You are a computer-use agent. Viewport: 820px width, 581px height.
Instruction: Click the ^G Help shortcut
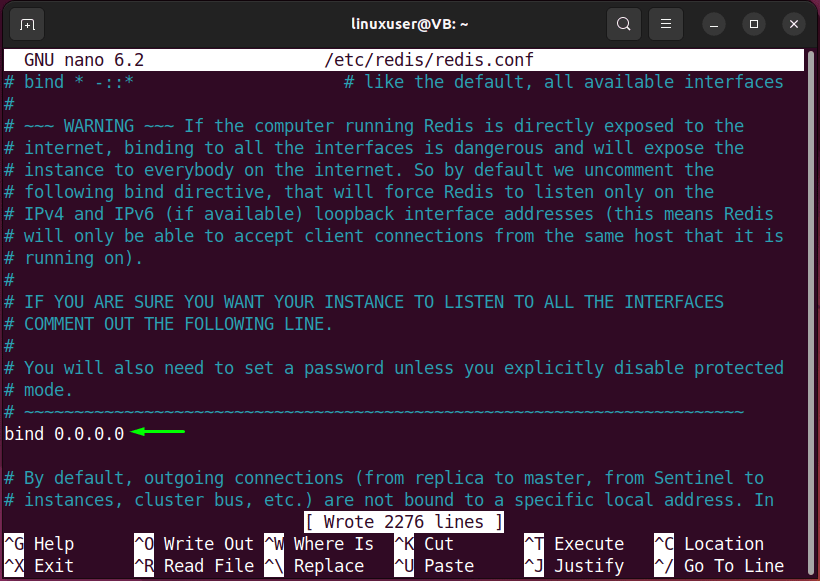click(39, 544)
